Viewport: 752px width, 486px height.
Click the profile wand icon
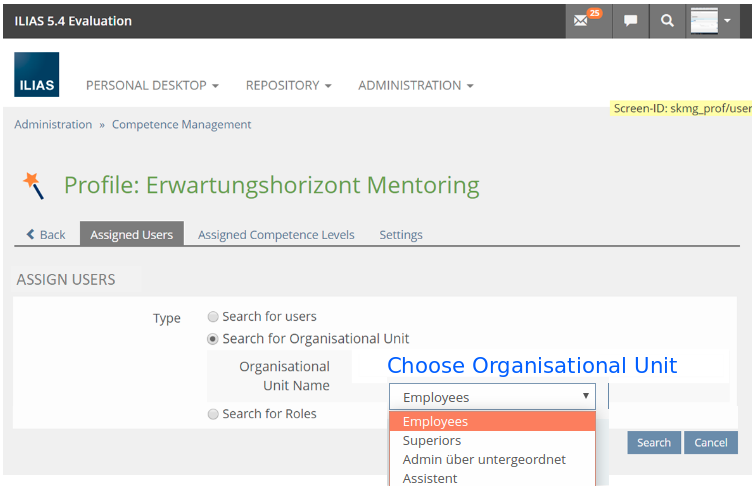click(33, 185)
